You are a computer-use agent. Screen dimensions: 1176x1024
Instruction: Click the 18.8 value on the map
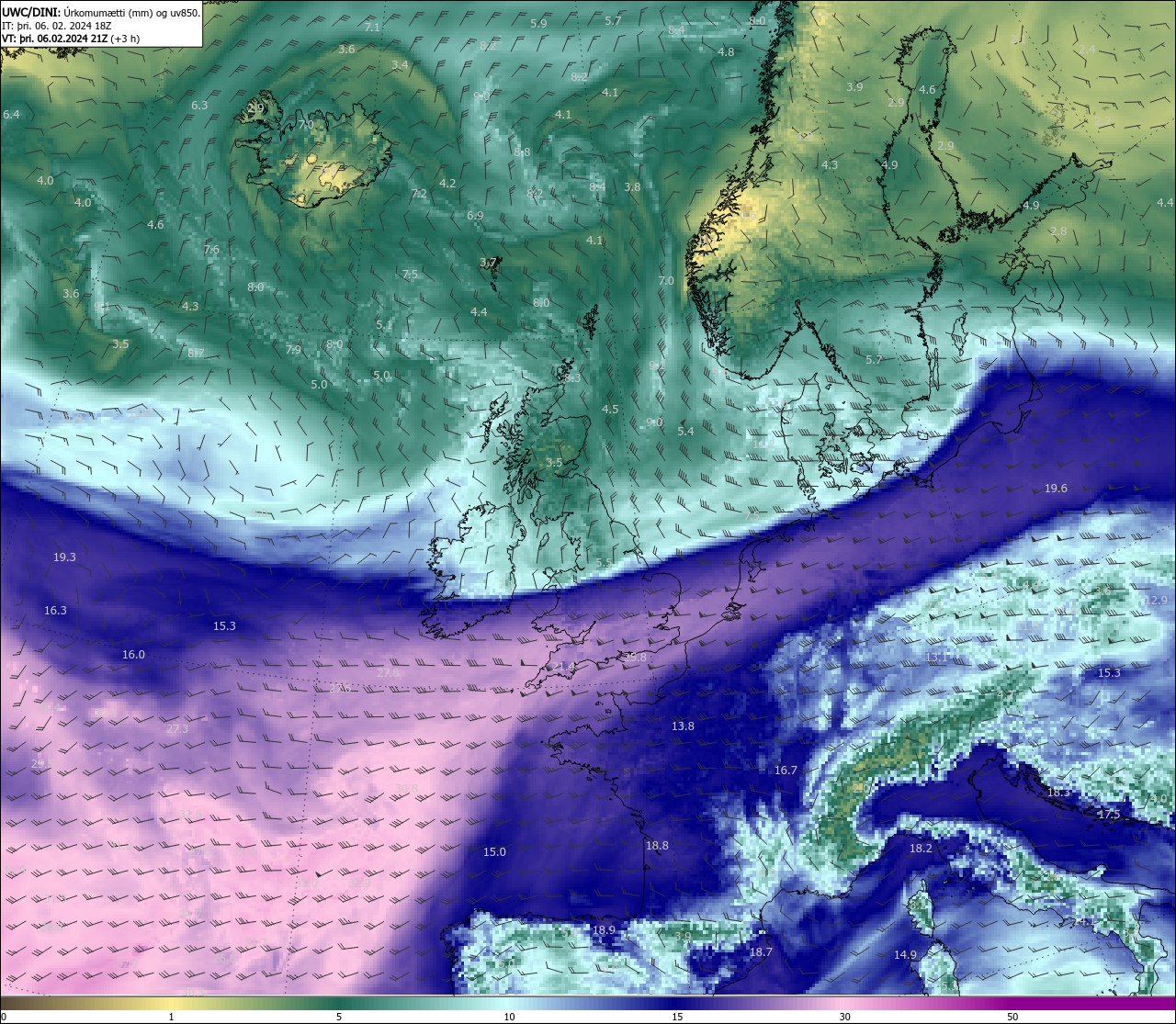[657, 846]
